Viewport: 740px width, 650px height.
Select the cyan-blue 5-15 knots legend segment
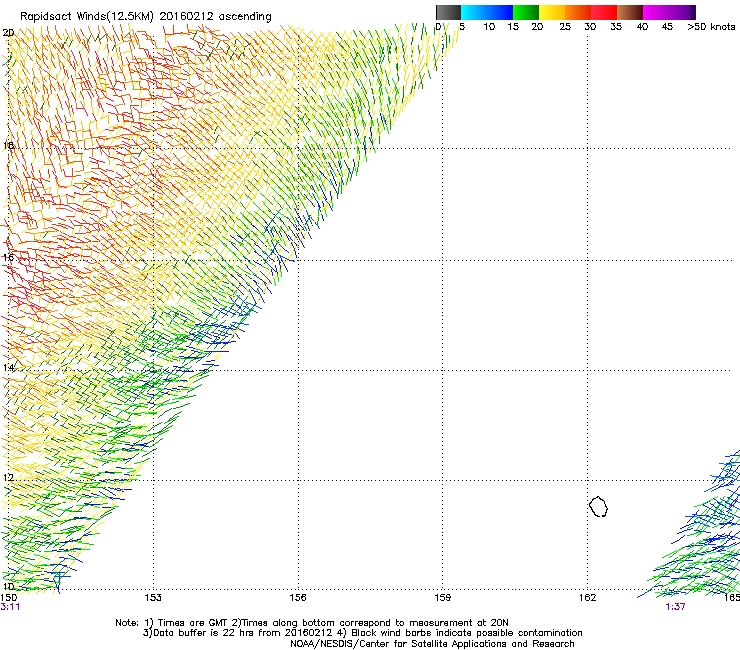point(487,12)
